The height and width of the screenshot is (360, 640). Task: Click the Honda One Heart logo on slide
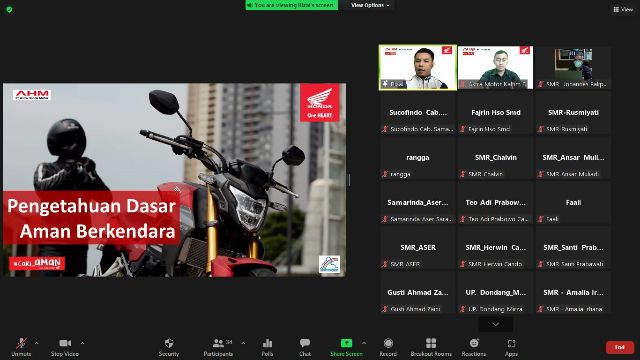coord(320,102)
